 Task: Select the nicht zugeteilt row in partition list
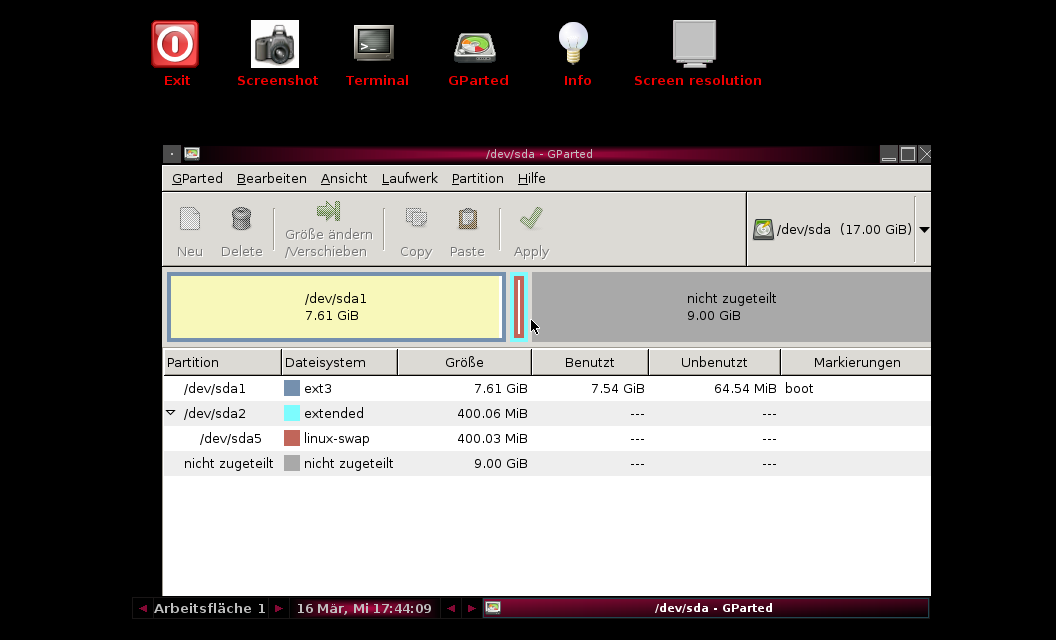(546, 463)
